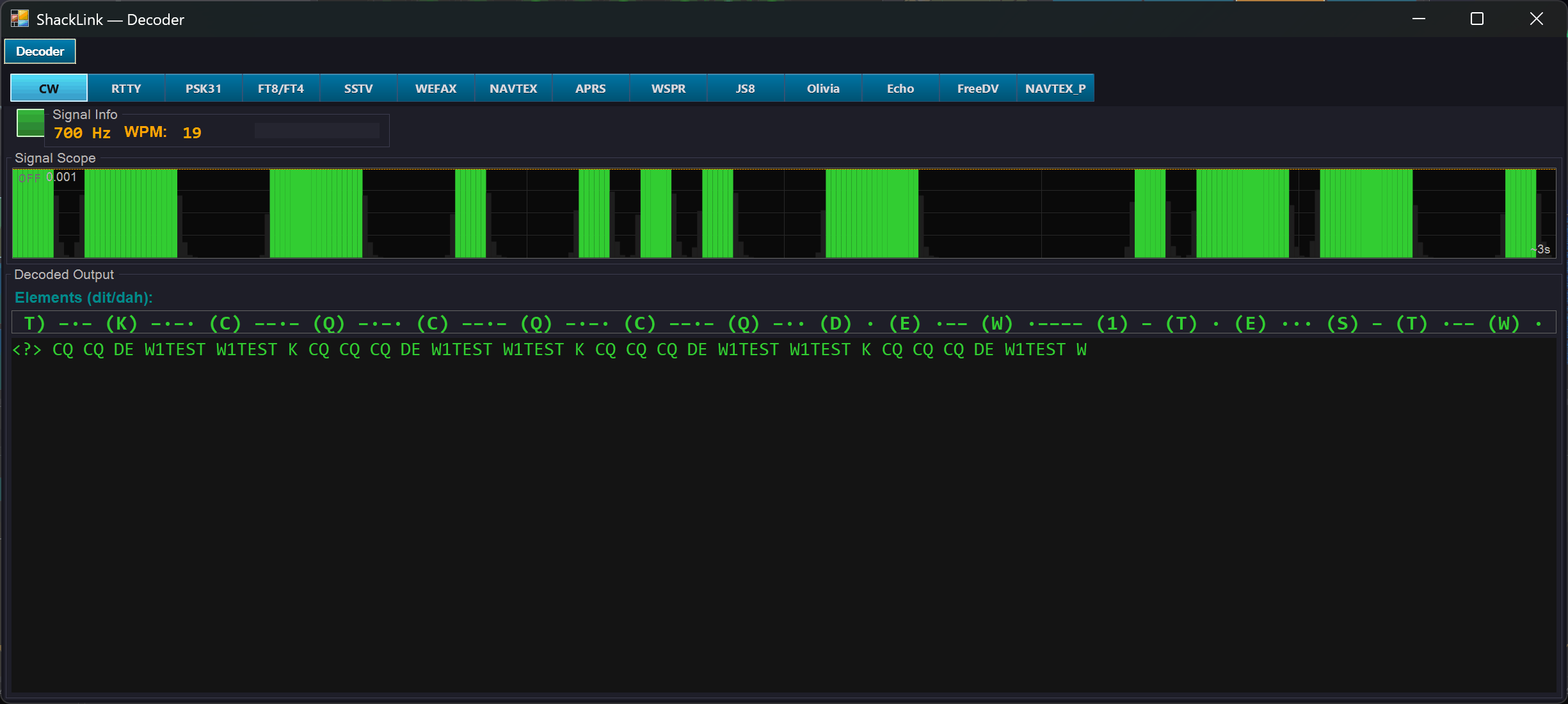
Task: Click the WPM value 19
Action: 192,132
